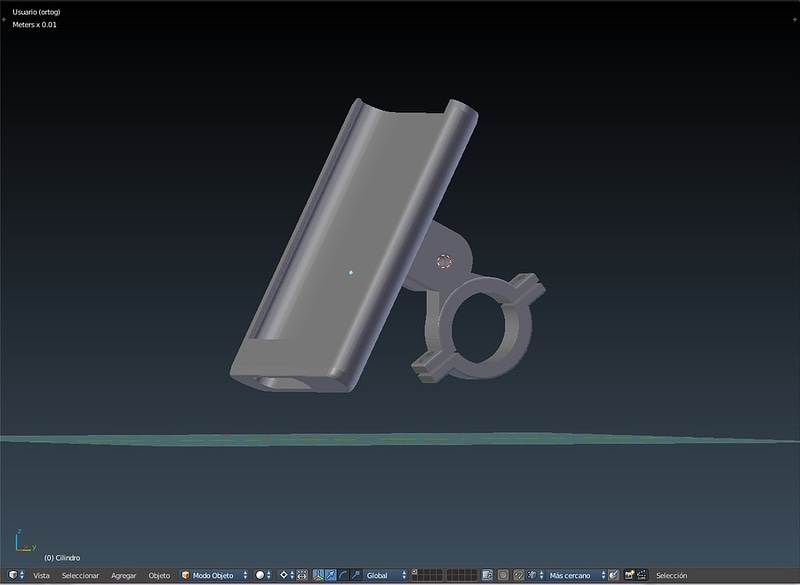Open proportional editing mode button

coord(503,575)
